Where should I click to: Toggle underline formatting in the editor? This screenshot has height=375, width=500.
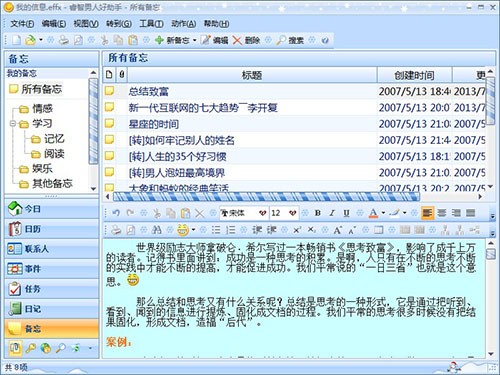point(347,213)
